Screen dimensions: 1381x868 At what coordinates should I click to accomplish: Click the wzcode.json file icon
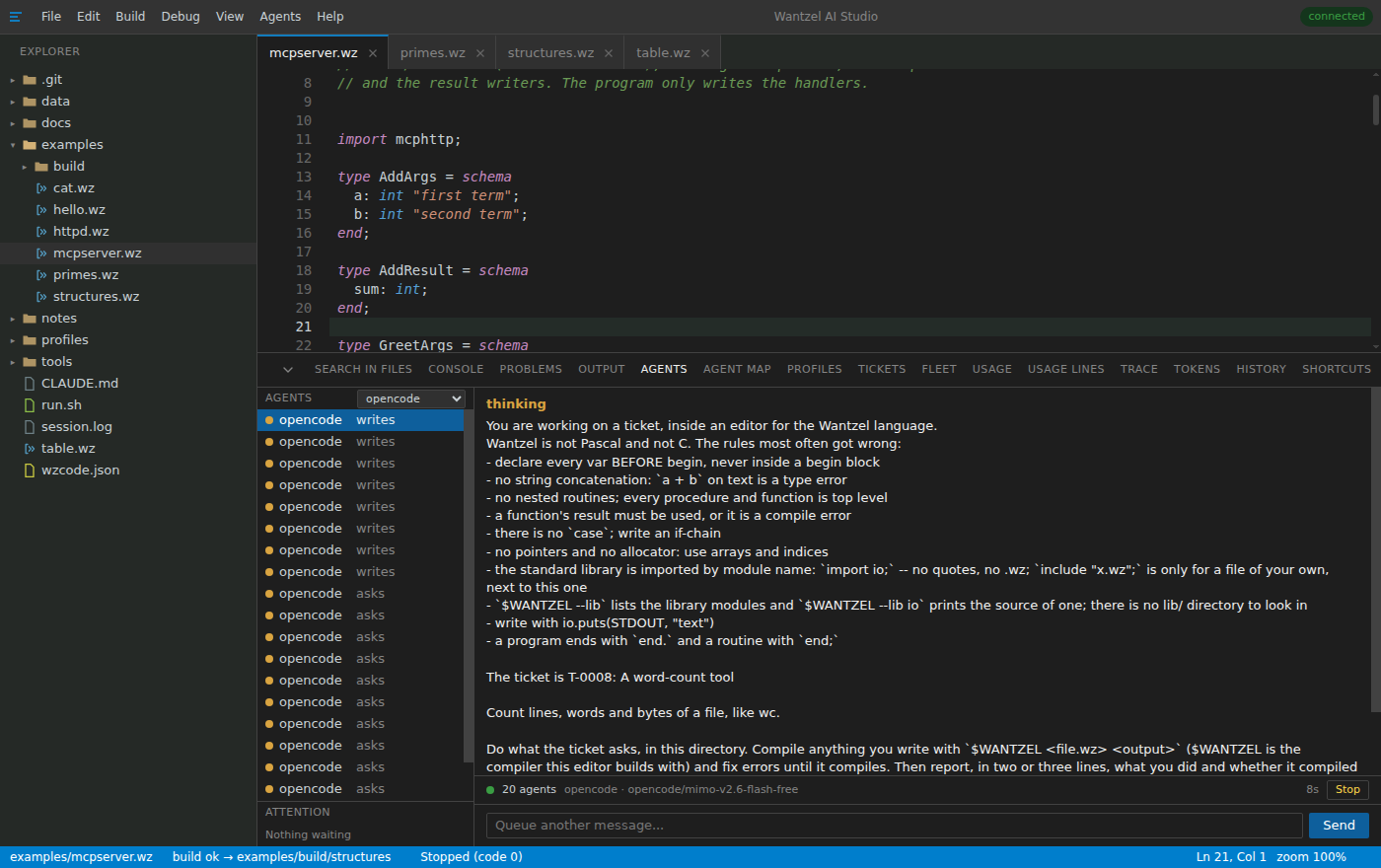click(x=30, y=470)
